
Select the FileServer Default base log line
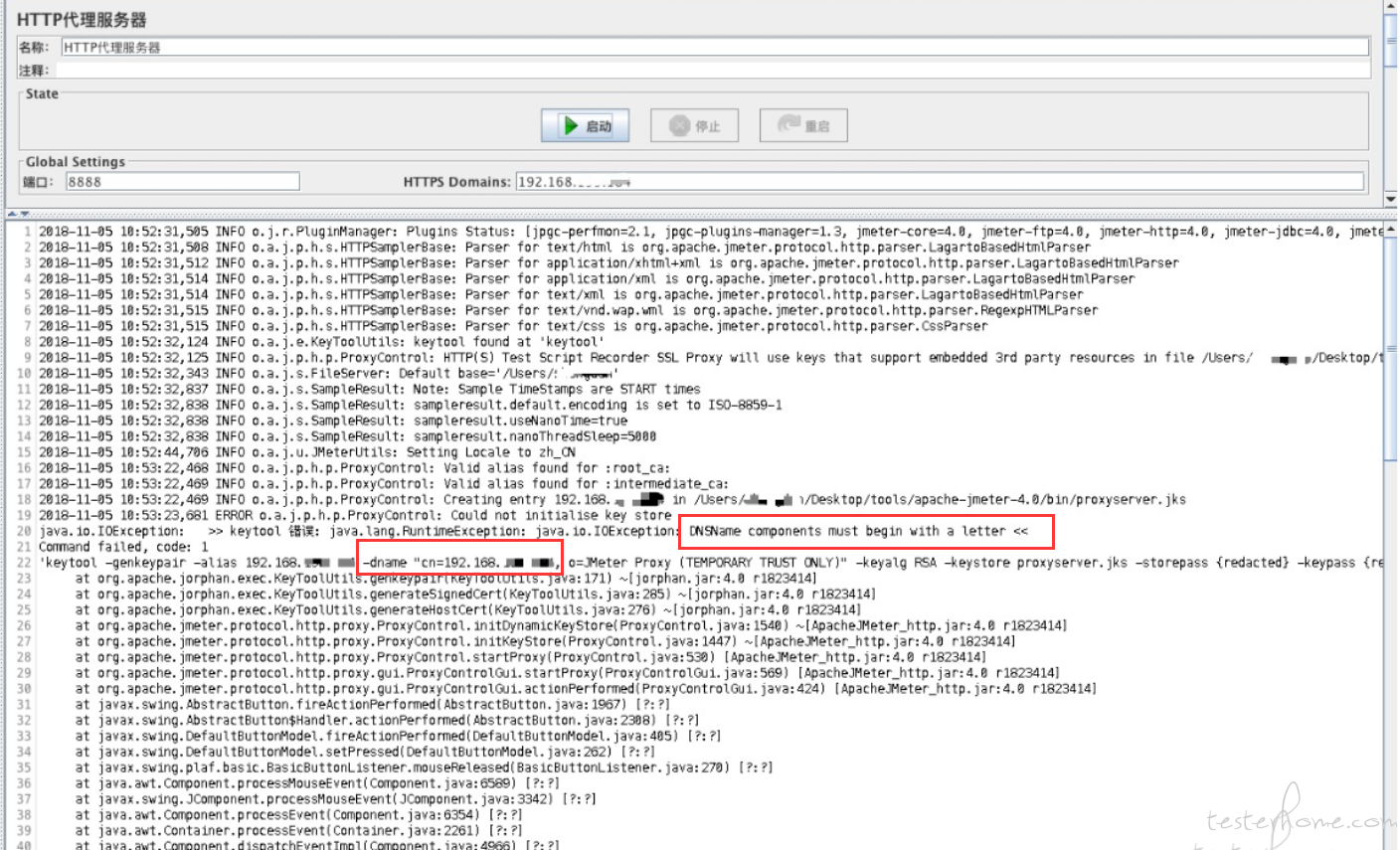[x=329, y=374]
